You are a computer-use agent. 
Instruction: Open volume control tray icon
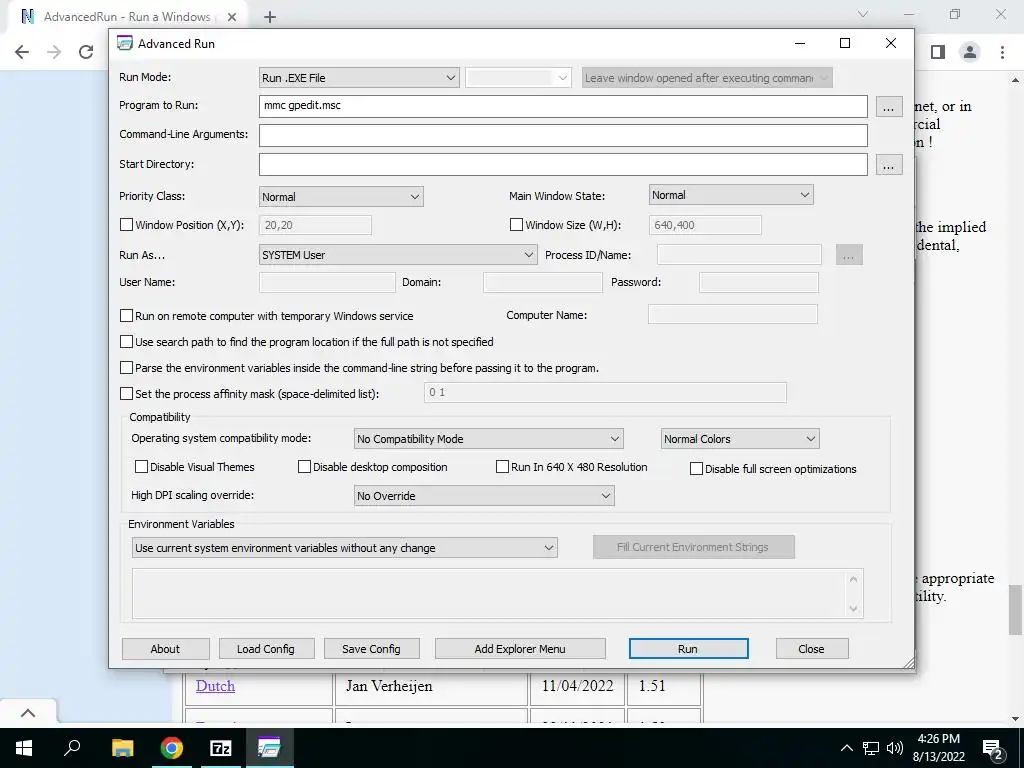pos(895,748)
